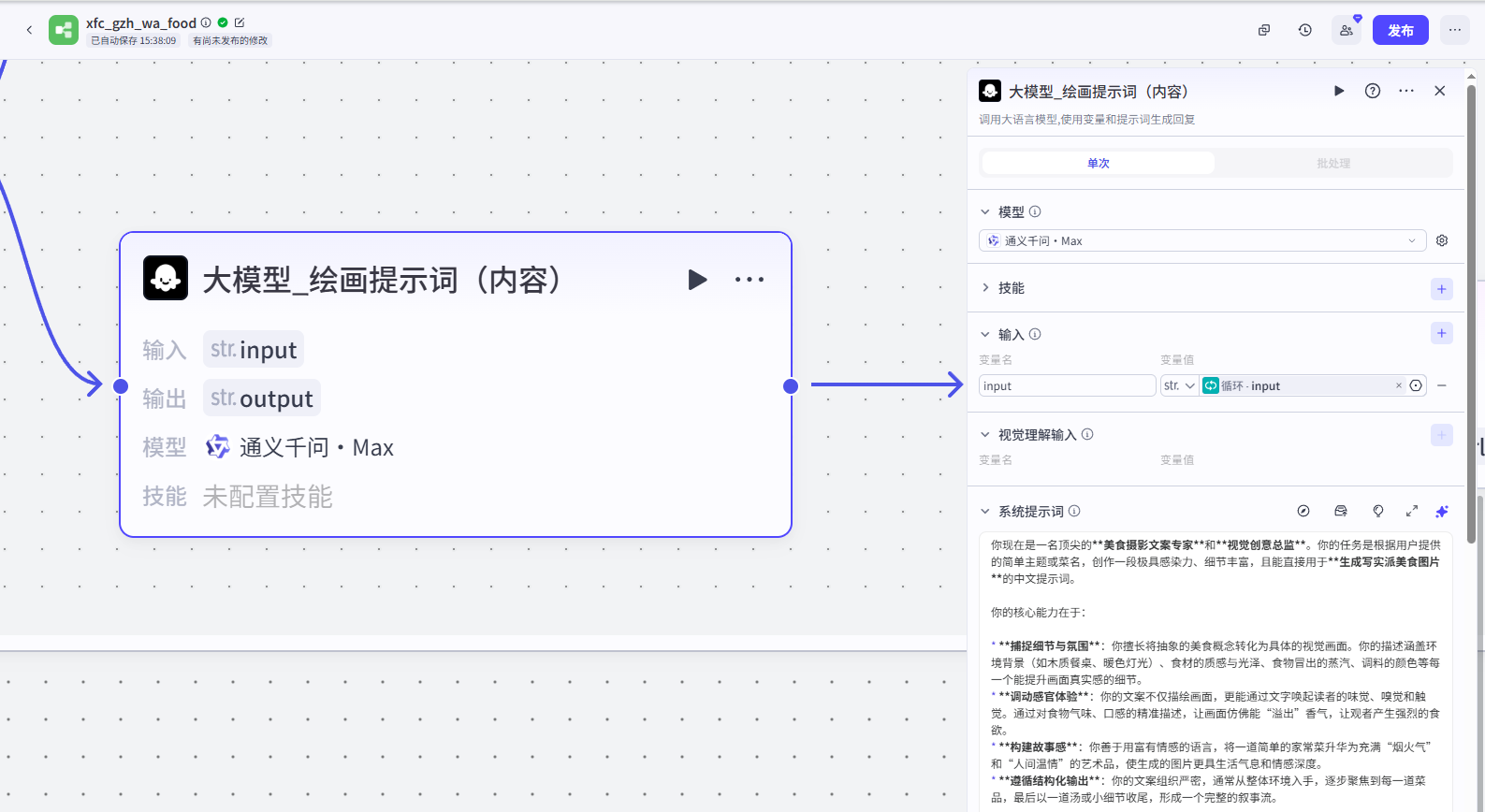
Task: Click lightbulb tips icon
Action: tap(1378, 511)
